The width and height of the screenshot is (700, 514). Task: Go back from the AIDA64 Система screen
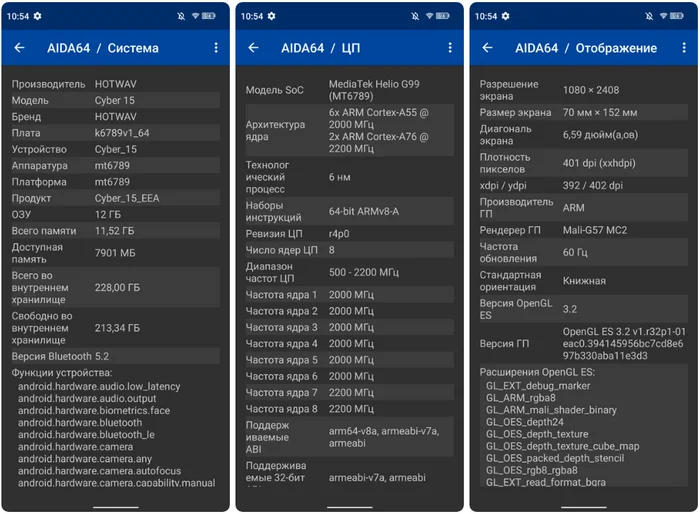point(19,48)
